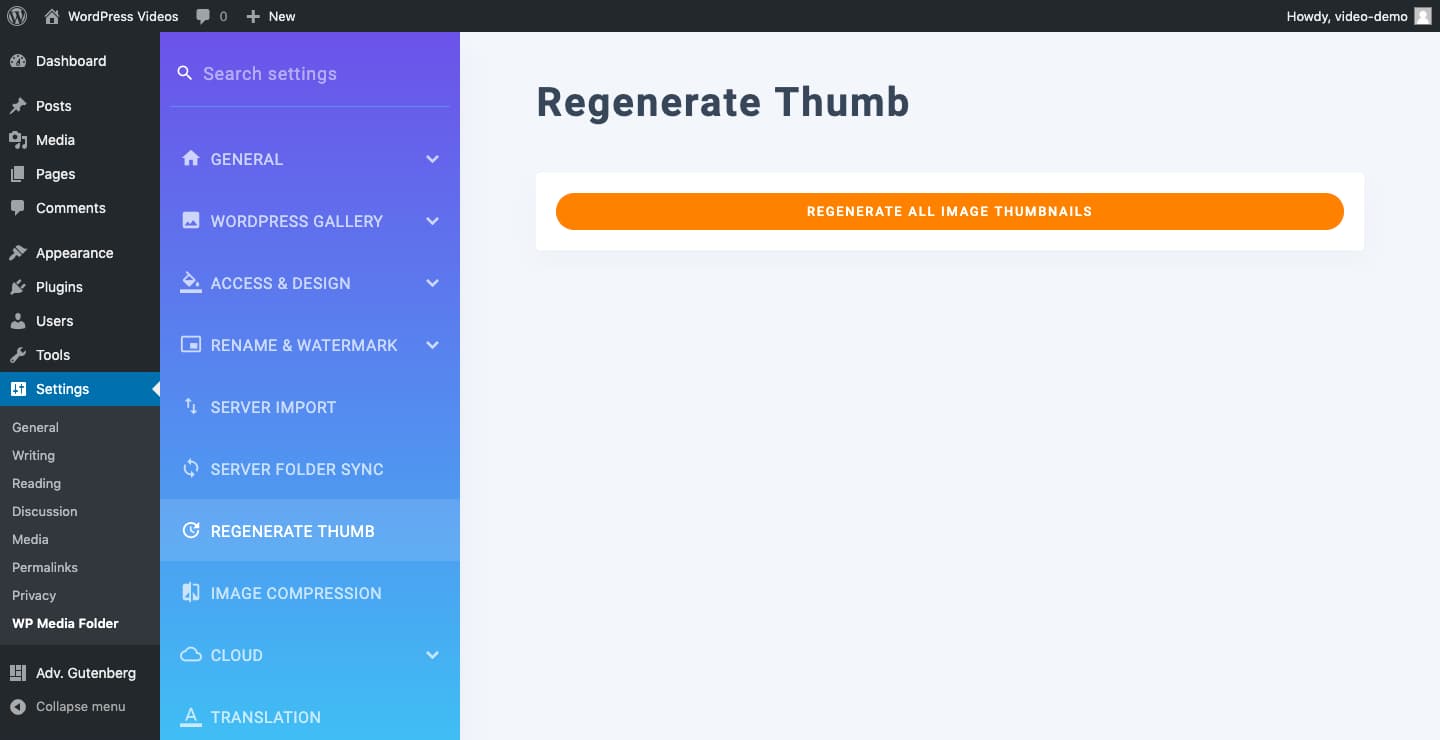Select the Regenerate Thumb clock icon
1440x740 pixels.
tap(190, 531)
